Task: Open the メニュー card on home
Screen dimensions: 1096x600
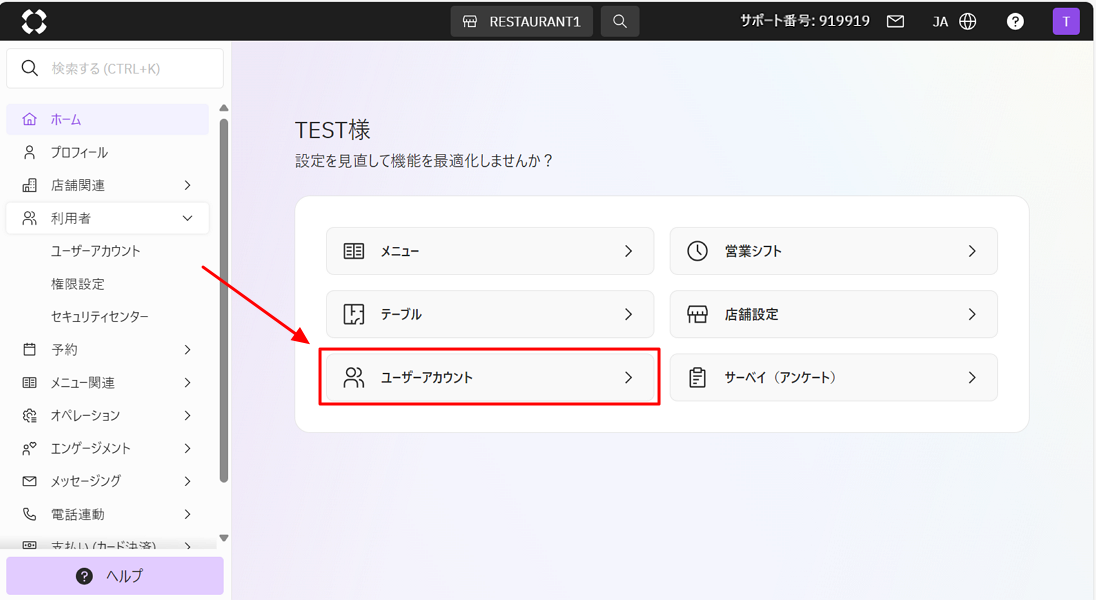Action: click(x=490, y=251)
